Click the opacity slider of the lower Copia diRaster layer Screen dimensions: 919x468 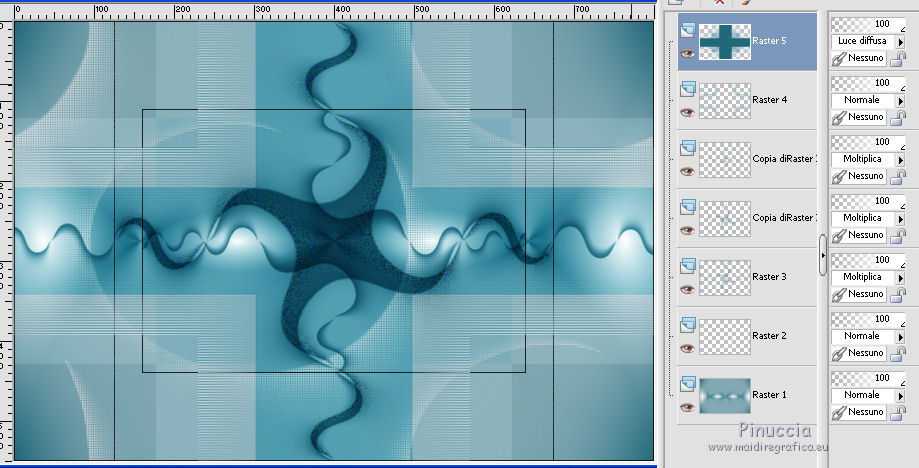[x=868, y=201]
